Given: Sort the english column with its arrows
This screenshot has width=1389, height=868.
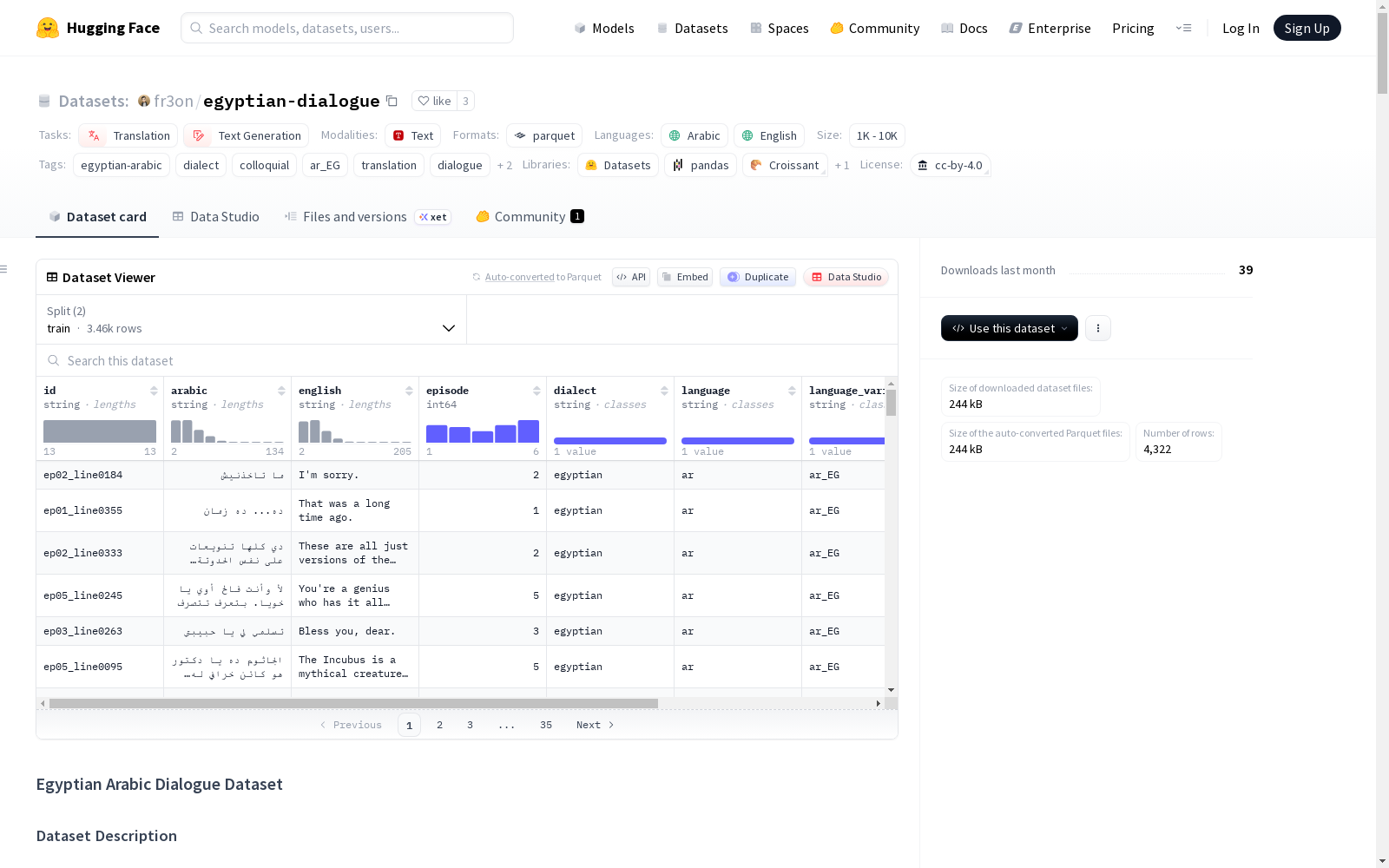Looking at the screenshot, I should tap(409, 391).
